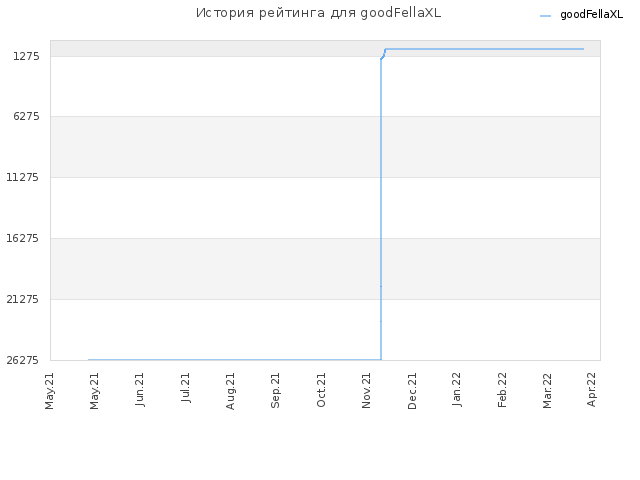Select the 1275 y-axis label
Screen dimensions: 640x480
tap(26, 56)
